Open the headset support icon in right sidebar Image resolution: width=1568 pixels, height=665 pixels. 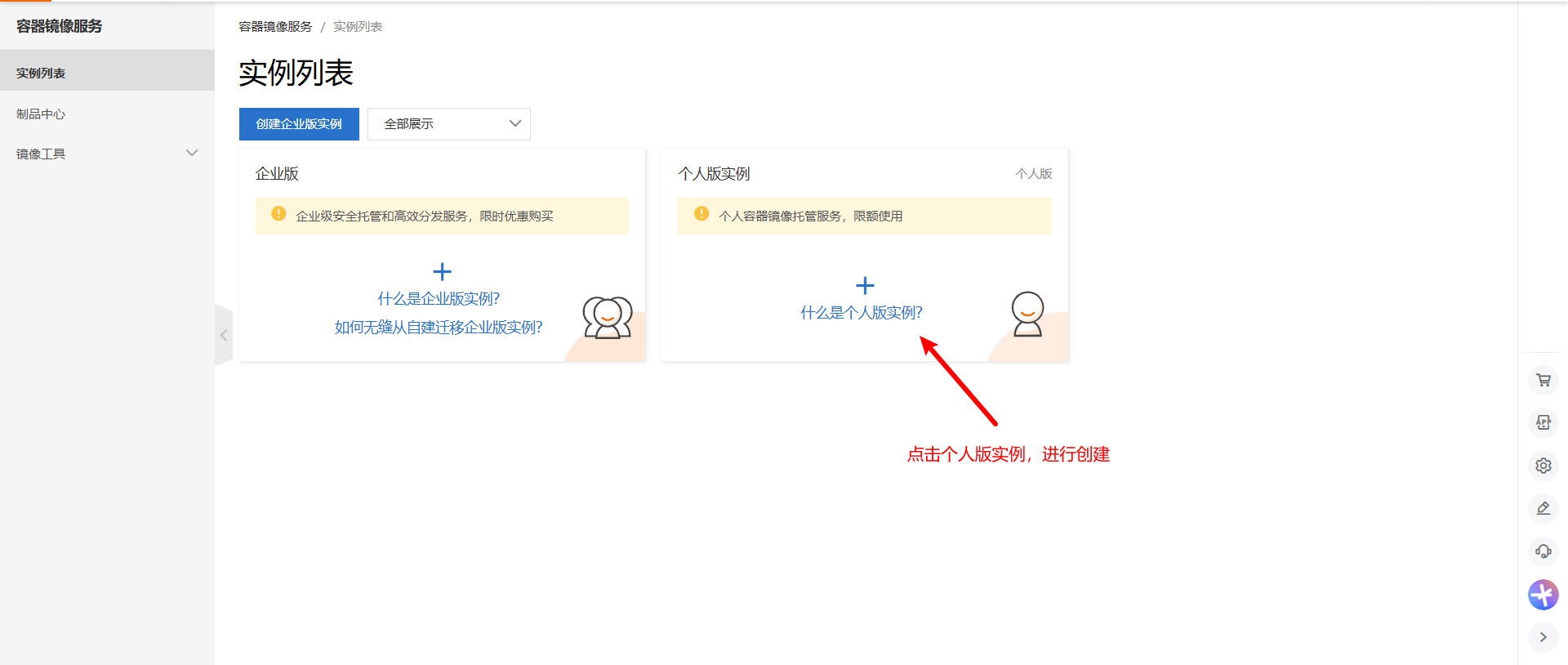tap(1543, 551)
